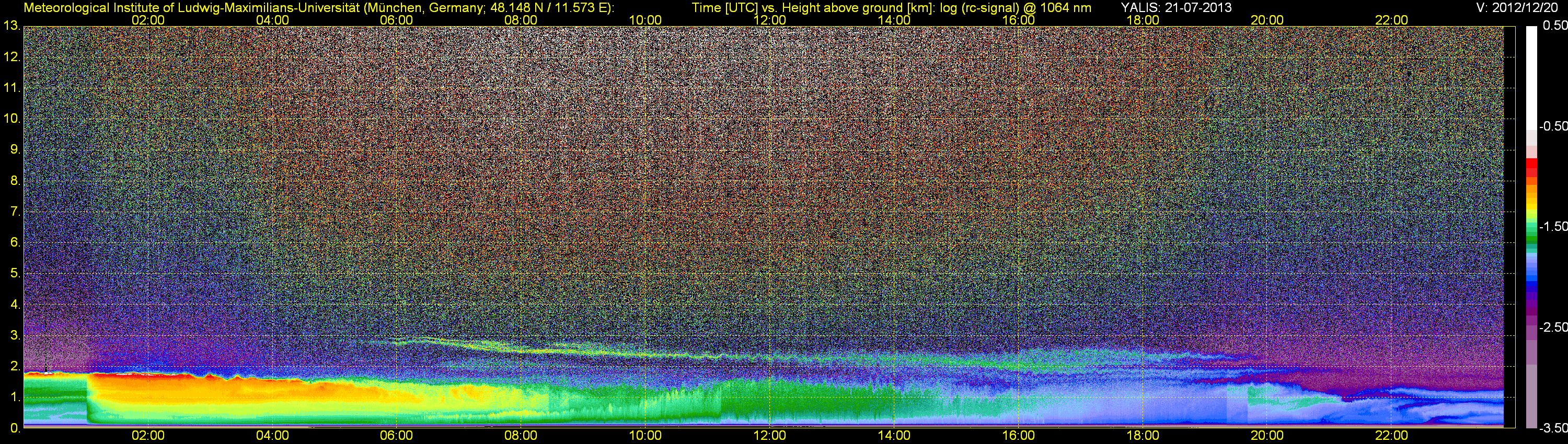Click '02:00' on the top time axis

click(148, 20)
